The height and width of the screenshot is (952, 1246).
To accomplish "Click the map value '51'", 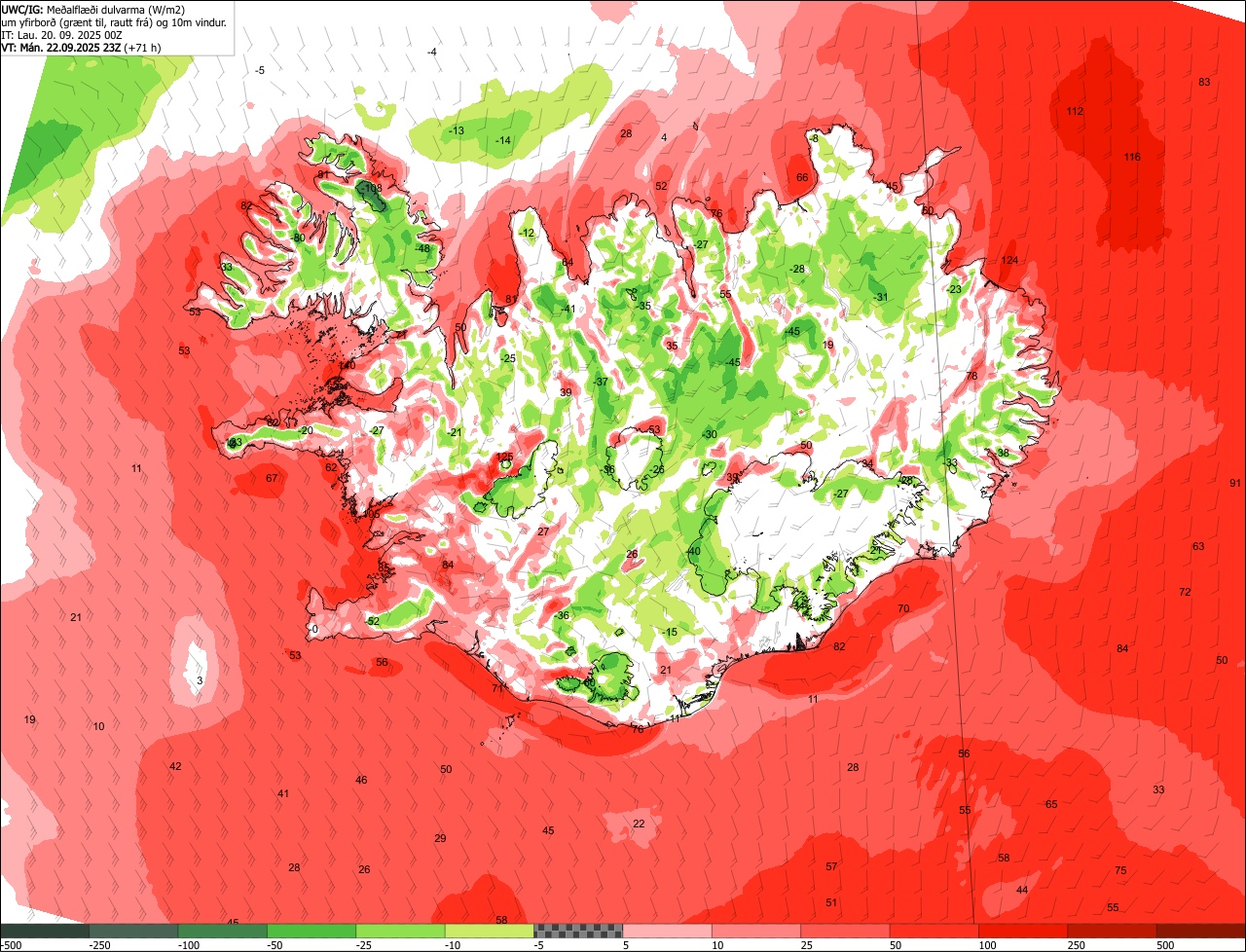I will pos(831,902).
